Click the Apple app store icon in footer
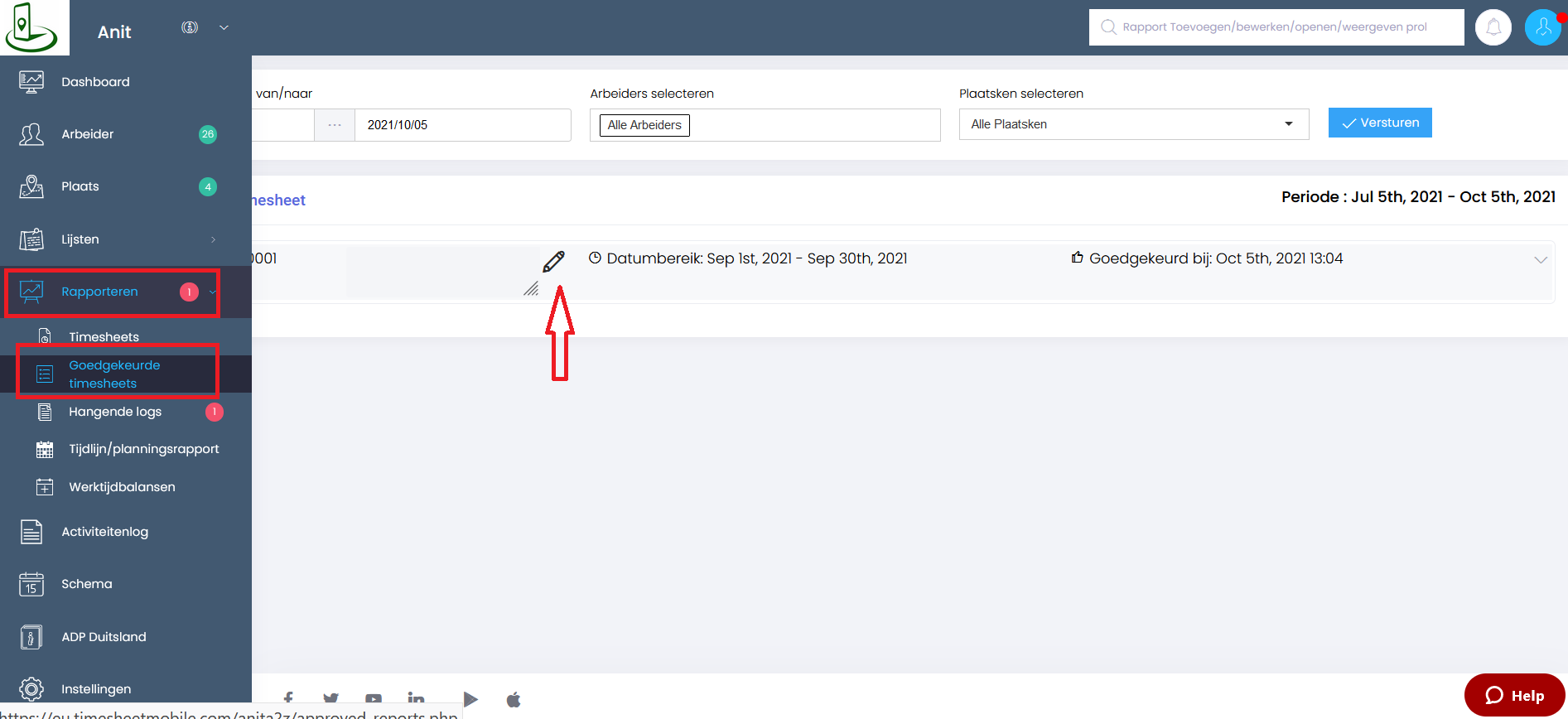The width and height of the screenshot is (1568, 719). 514,700
